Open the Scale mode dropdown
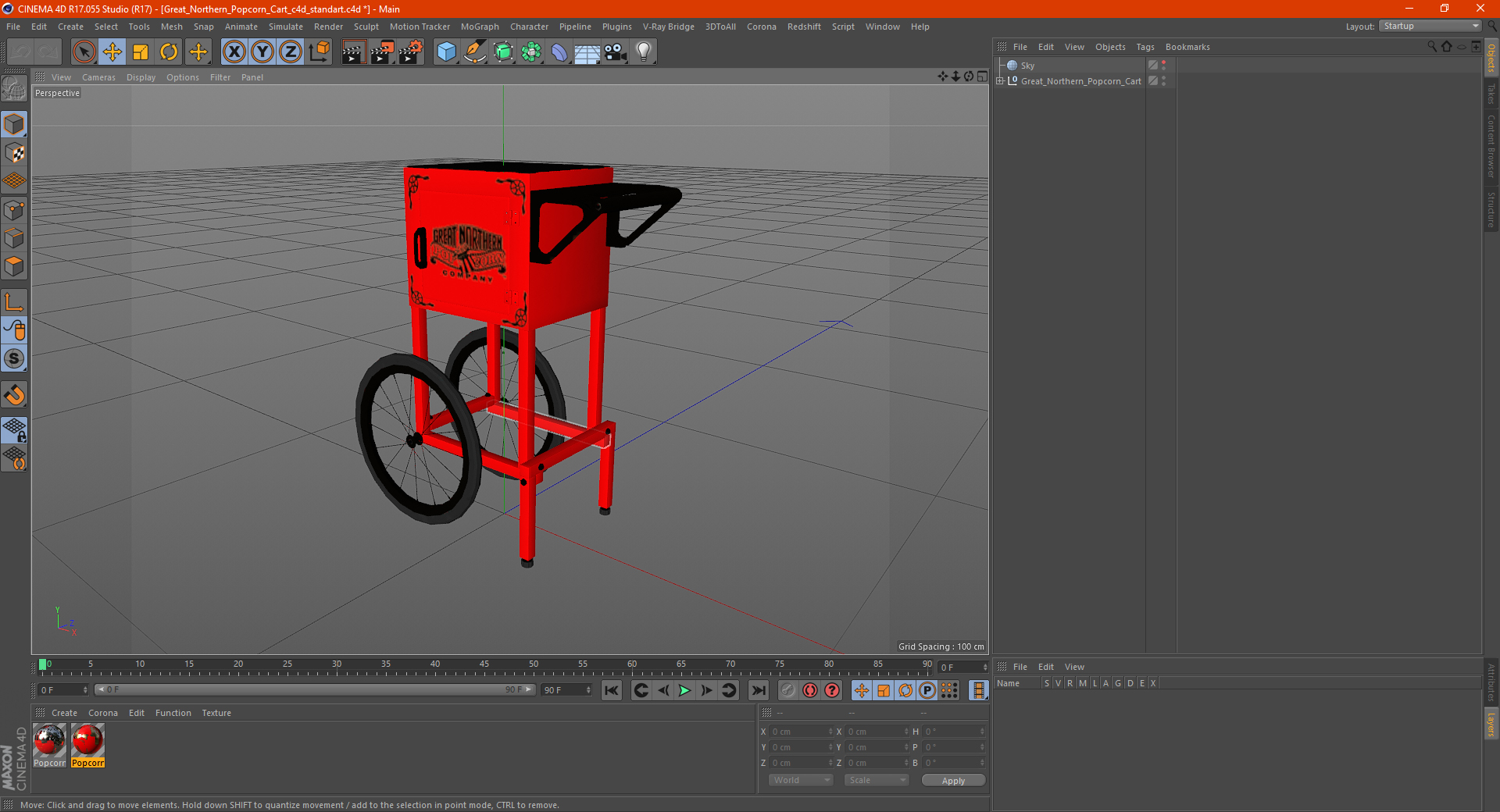 tap(877, 780)
